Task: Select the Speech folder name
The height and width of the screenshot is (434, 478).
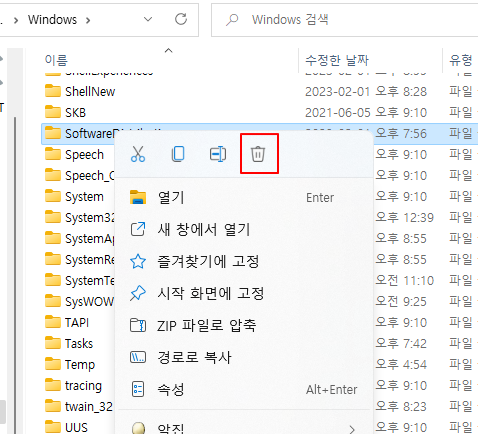Action: (x=84, y=155)
